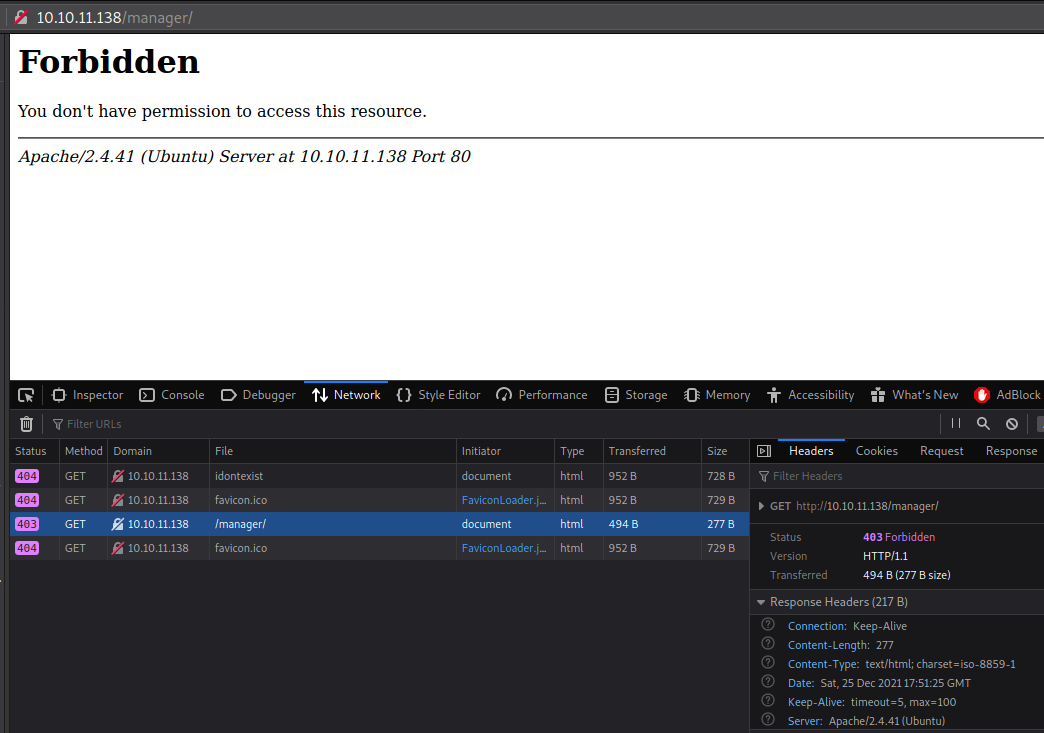Switch to the Console tab
Image resolution: width=1044 pixels, height=733 pixels.
tap(172, 395)
